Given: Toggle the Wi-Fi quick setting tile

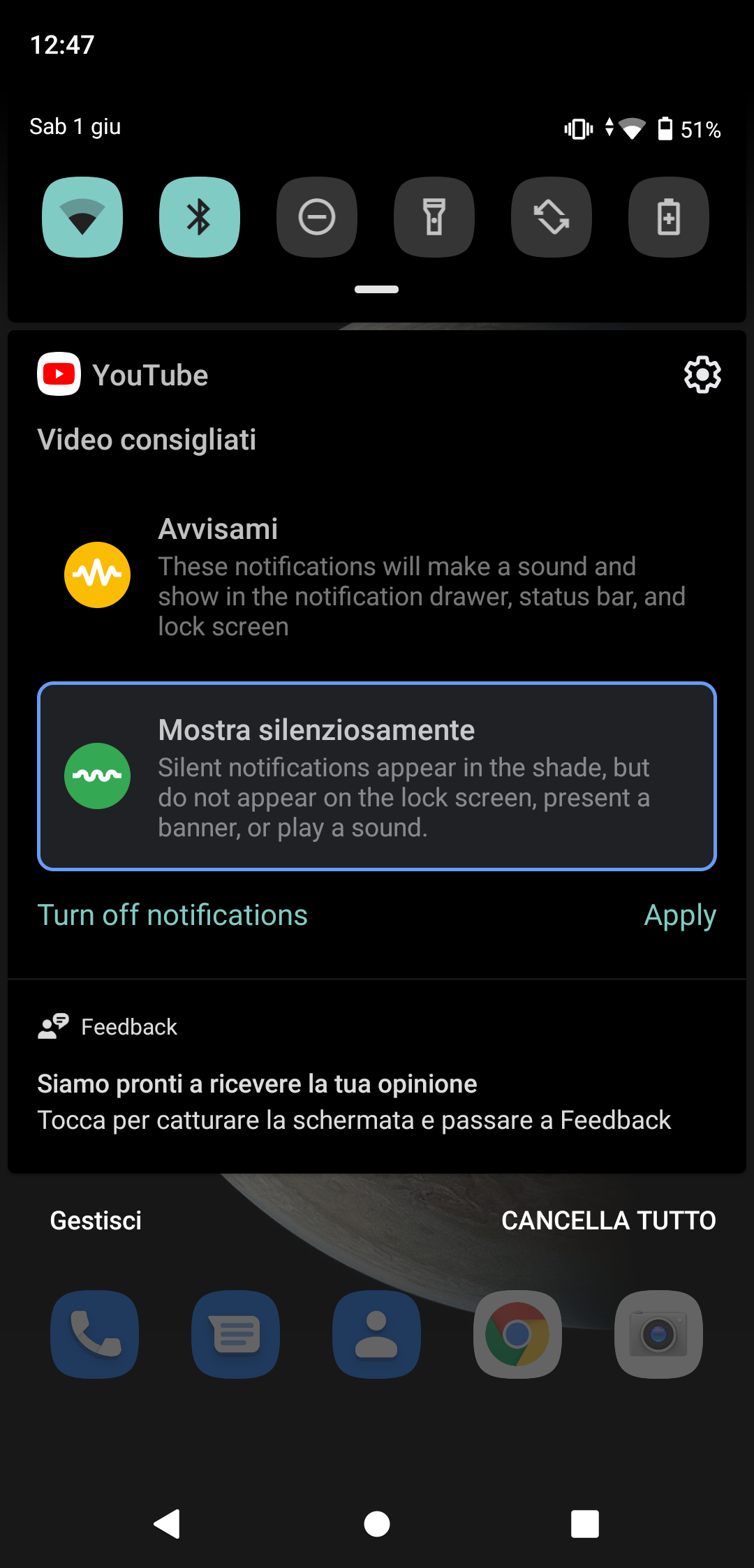Looking at the screenshot, I should [x=82, y=217].
